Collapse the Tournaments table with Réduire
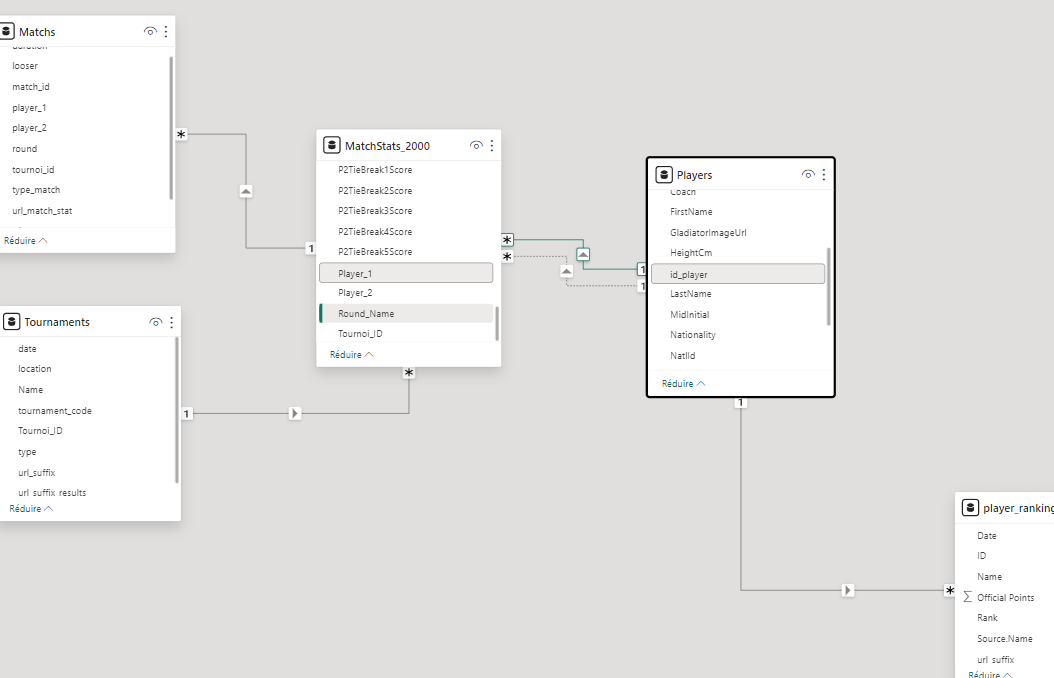This screenshot has height=678, width=1054. pos(31,509)
